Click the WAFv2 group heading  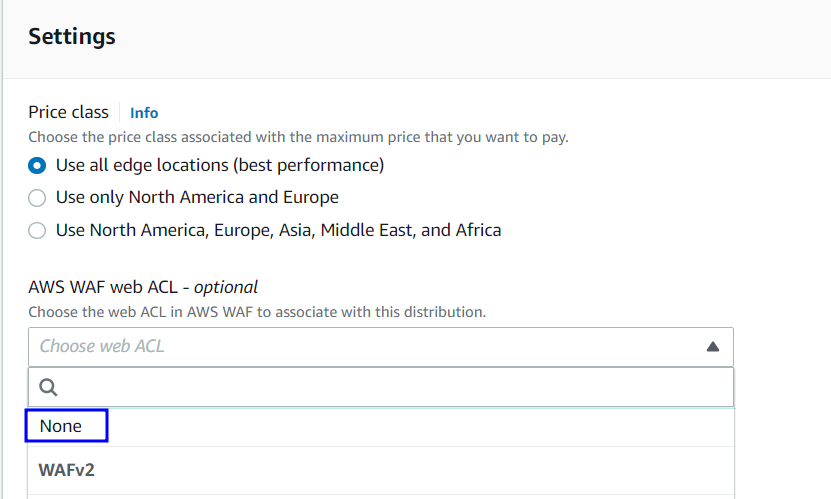click(67, 469)
